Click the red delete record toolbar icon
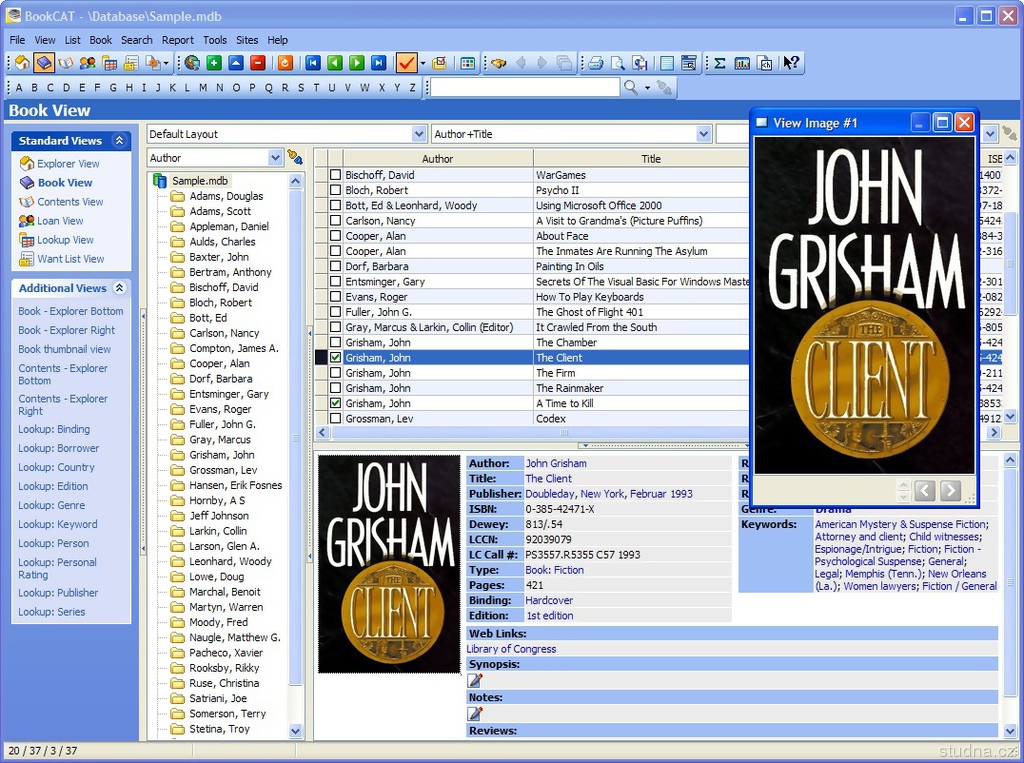This screenshot has height=763, width=1024. (258, 63)
